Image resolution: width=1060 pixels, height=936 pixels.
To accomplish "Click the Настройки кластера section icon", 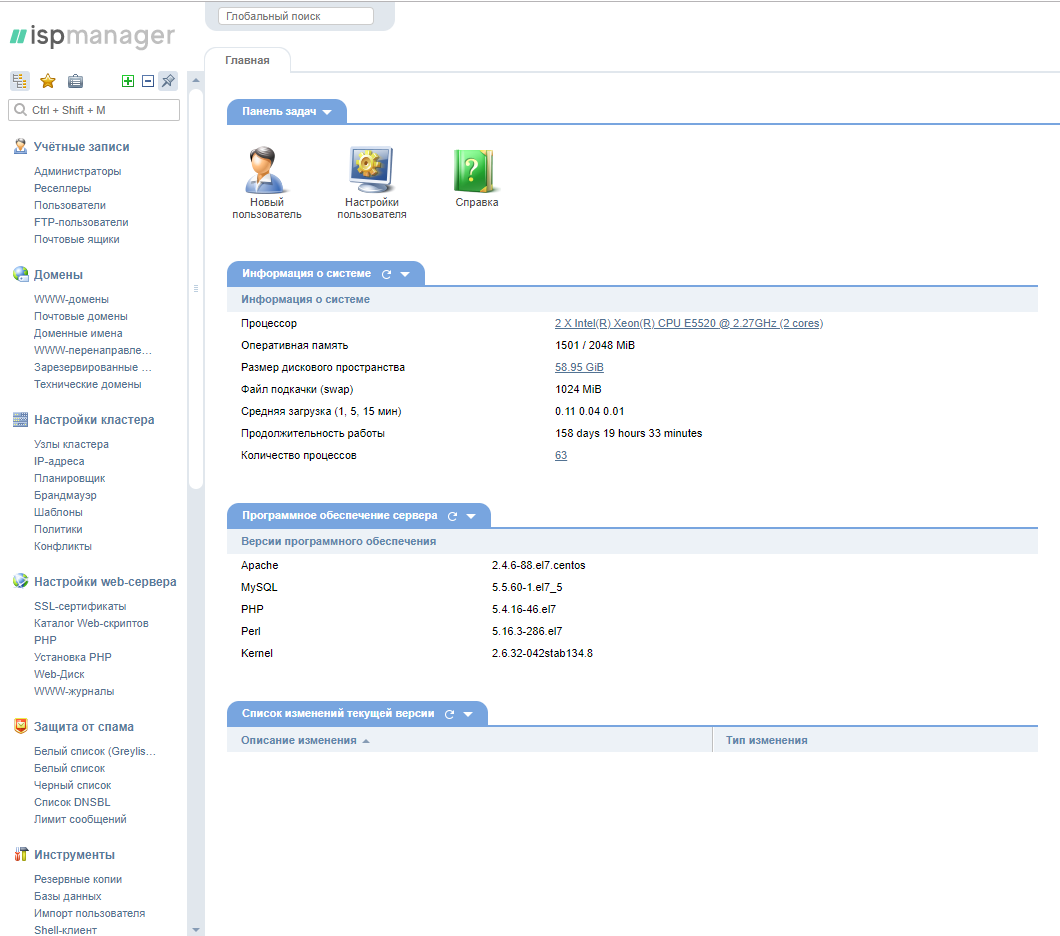I will [20, 420].
